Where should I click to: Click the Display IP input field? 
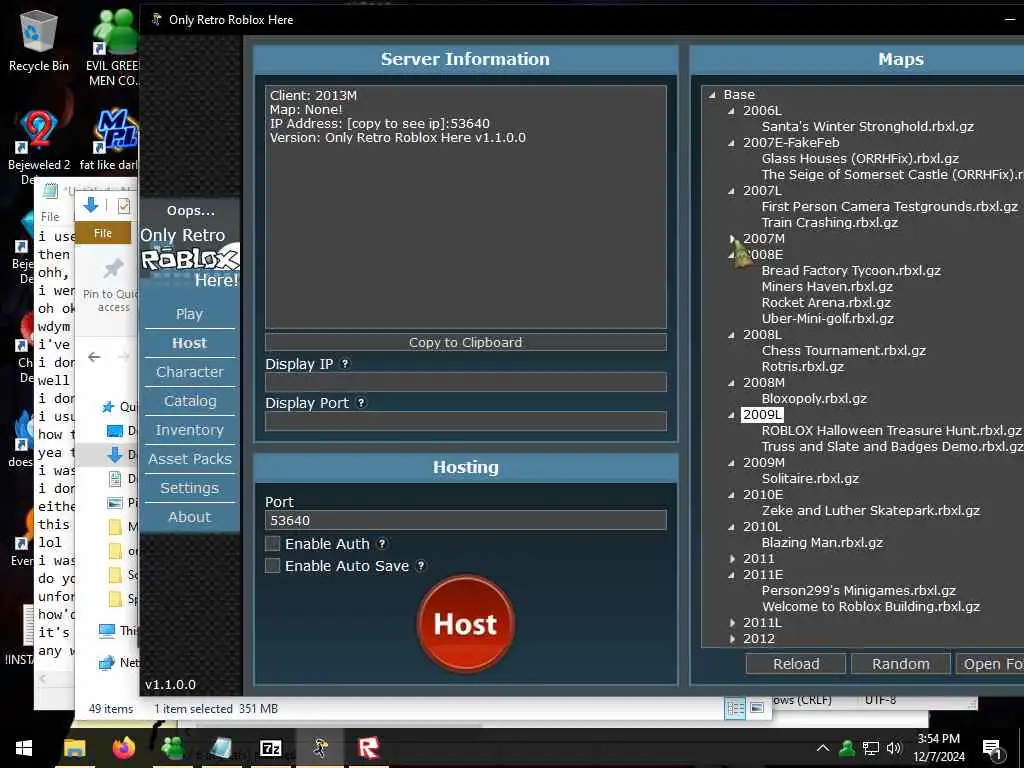pos(466,382)
